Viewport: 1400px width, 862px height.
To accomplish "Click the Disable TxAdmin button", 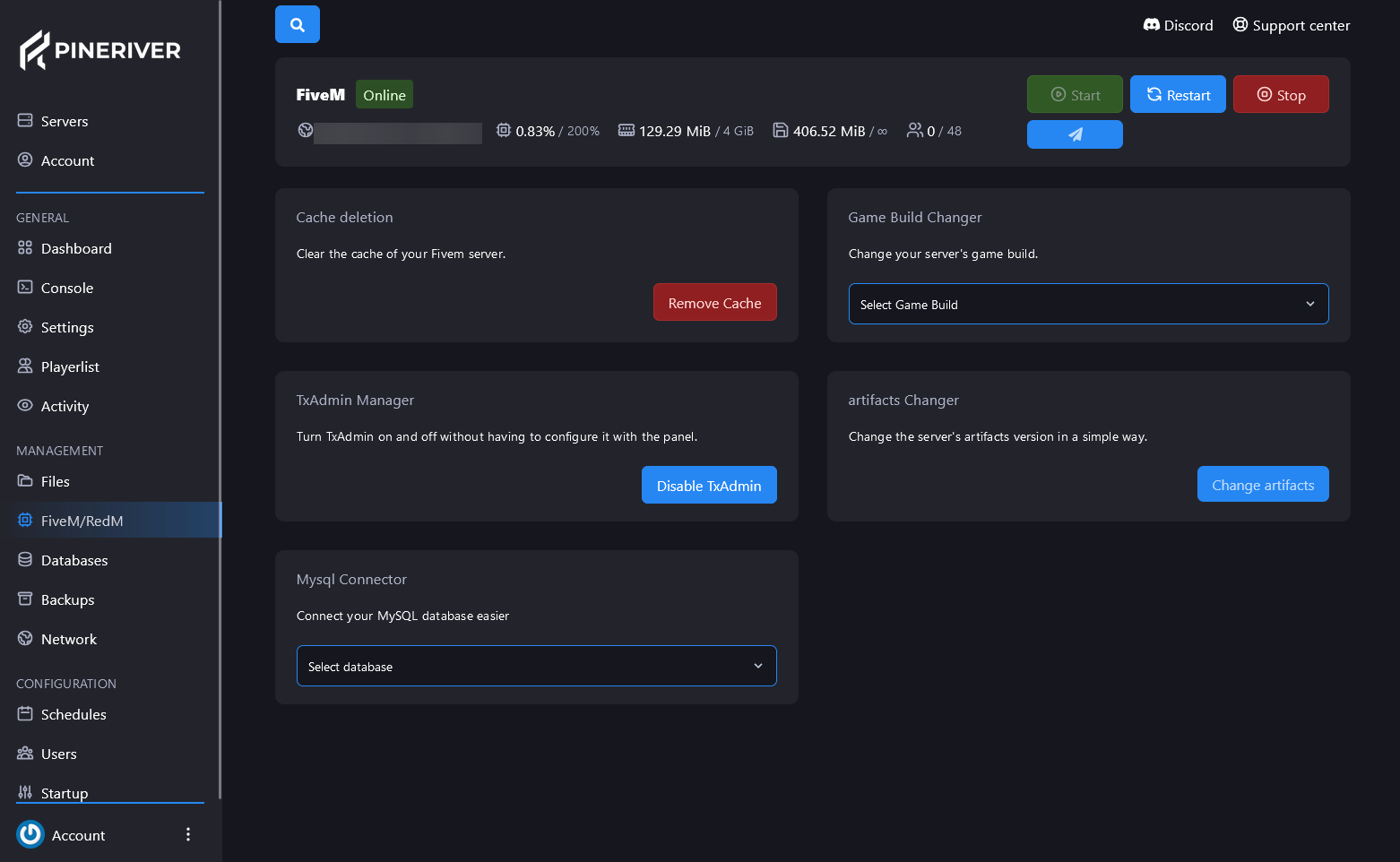I will click(709, 485).
